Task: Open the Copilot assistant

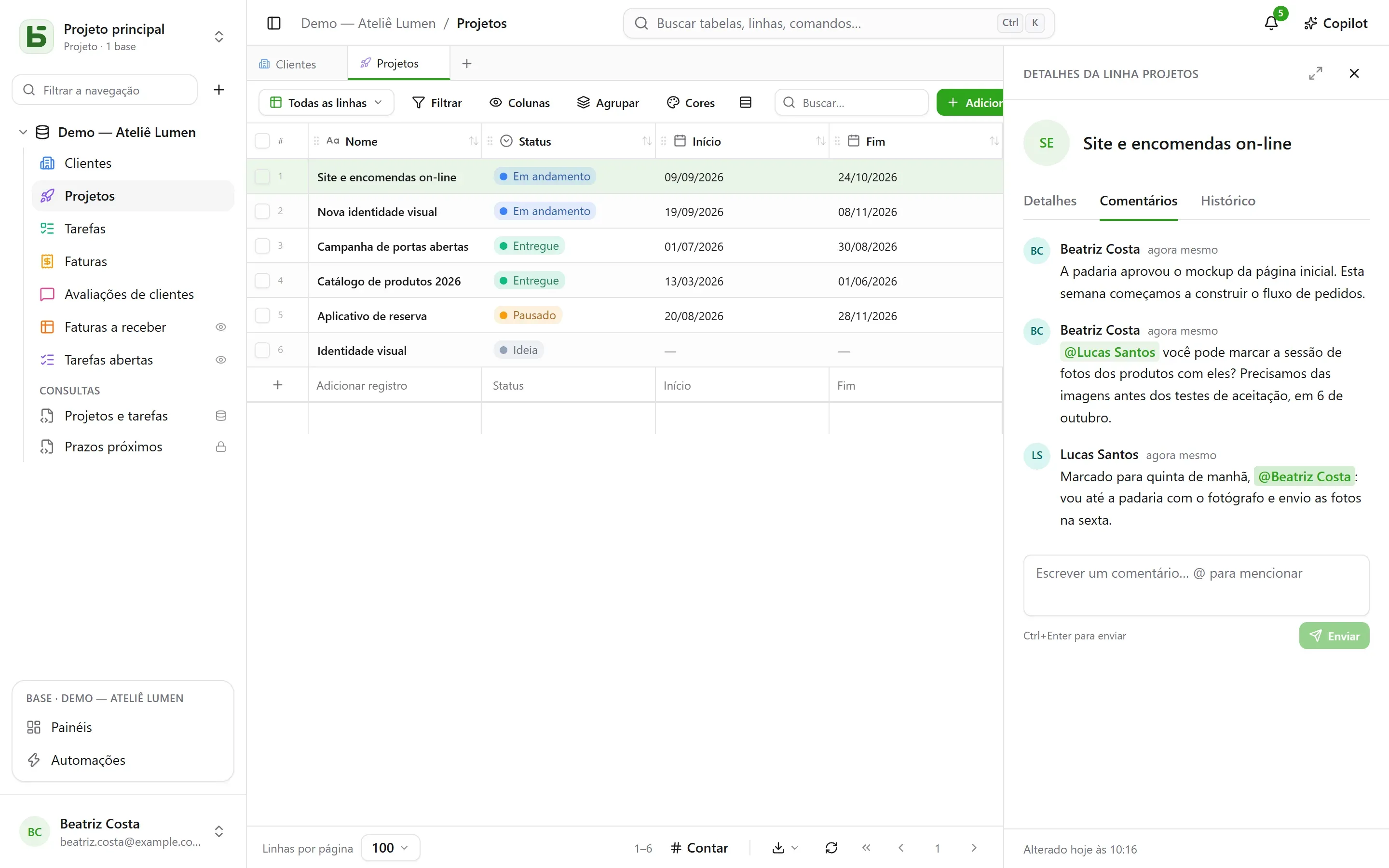Action: point(1335,23)
